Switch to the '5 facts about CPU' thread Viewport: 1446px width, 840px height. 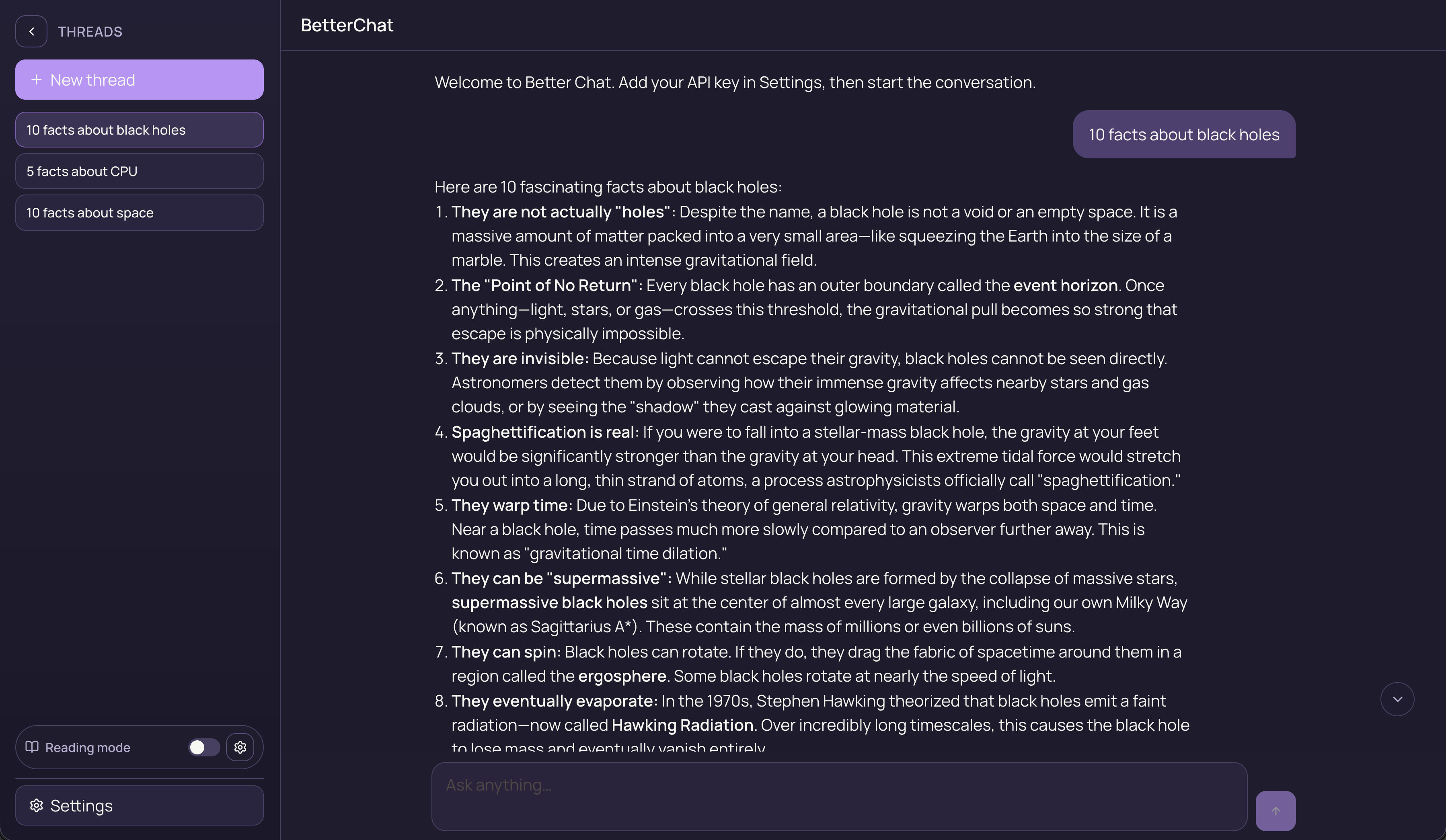[x=139, y=171]
